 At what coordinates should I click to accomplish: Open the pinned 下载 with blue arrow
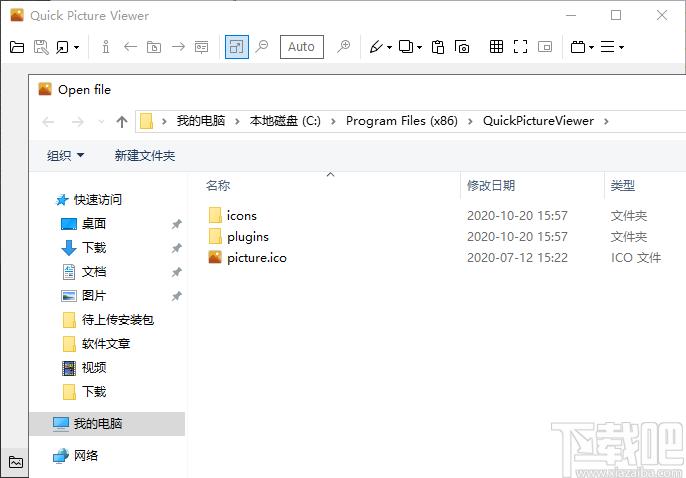coord(83,248)
